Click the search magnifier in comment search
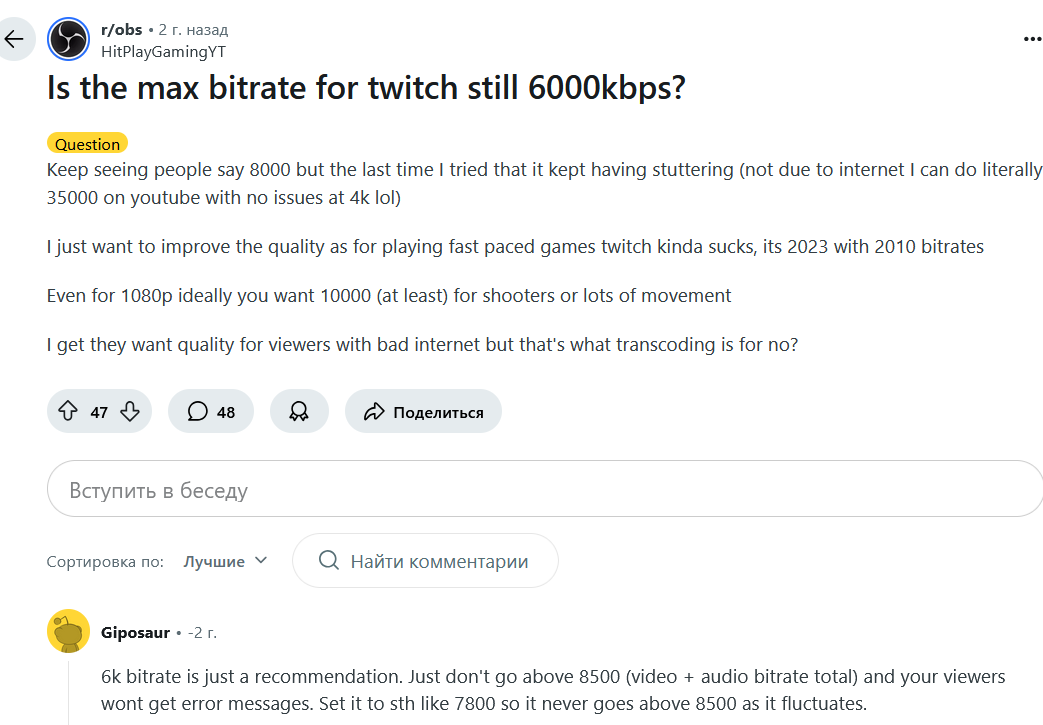Screen dimensions: 1043x725 click(329, 560)
